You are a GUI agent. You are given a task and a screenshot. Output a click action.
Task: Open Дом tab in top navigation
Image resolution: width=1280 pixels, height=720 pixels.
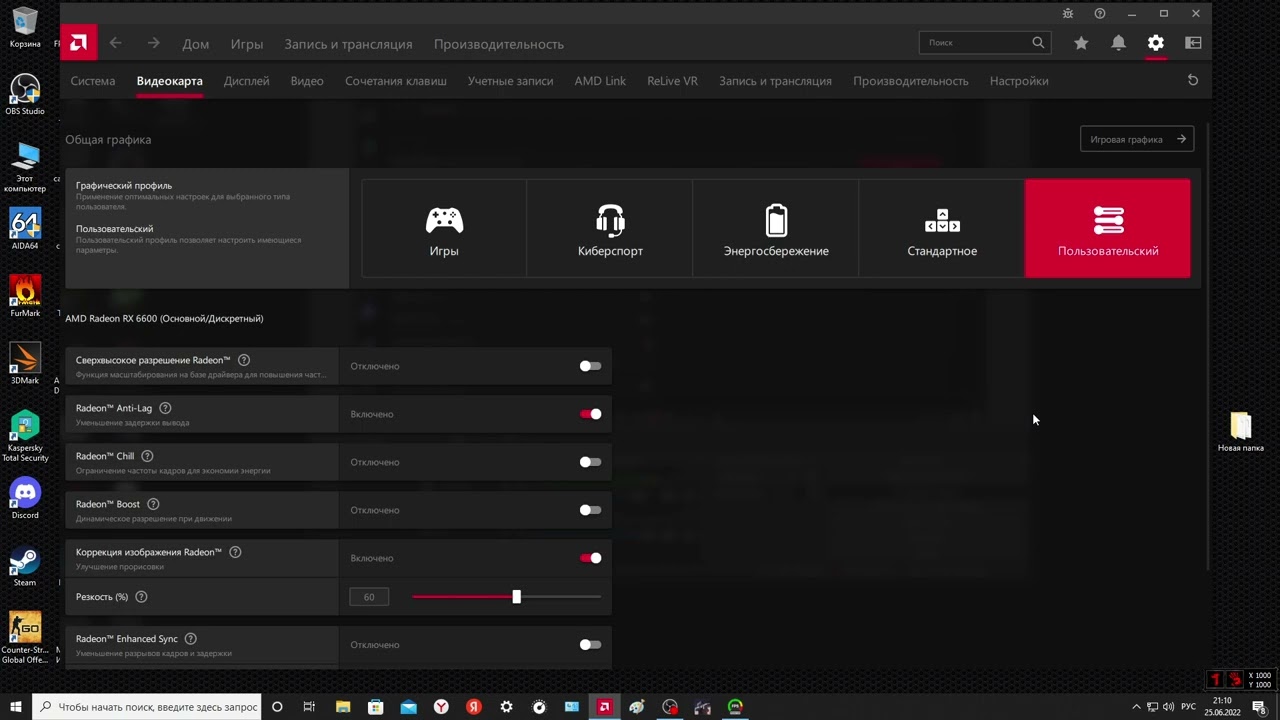pyautogui.click(x=195, y=44)
